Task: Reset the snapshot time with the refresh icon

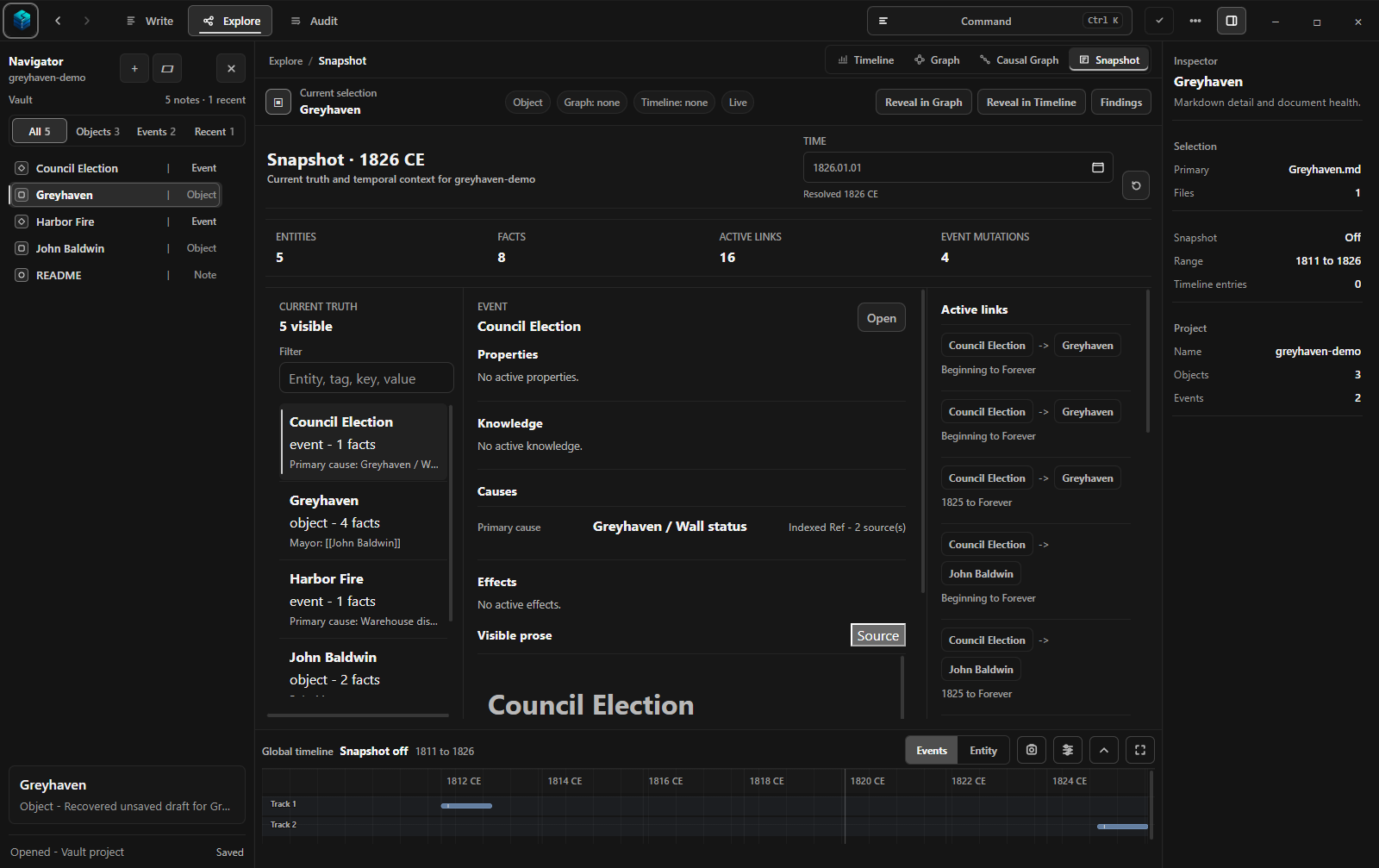Action: click(x=1136, y=185)
